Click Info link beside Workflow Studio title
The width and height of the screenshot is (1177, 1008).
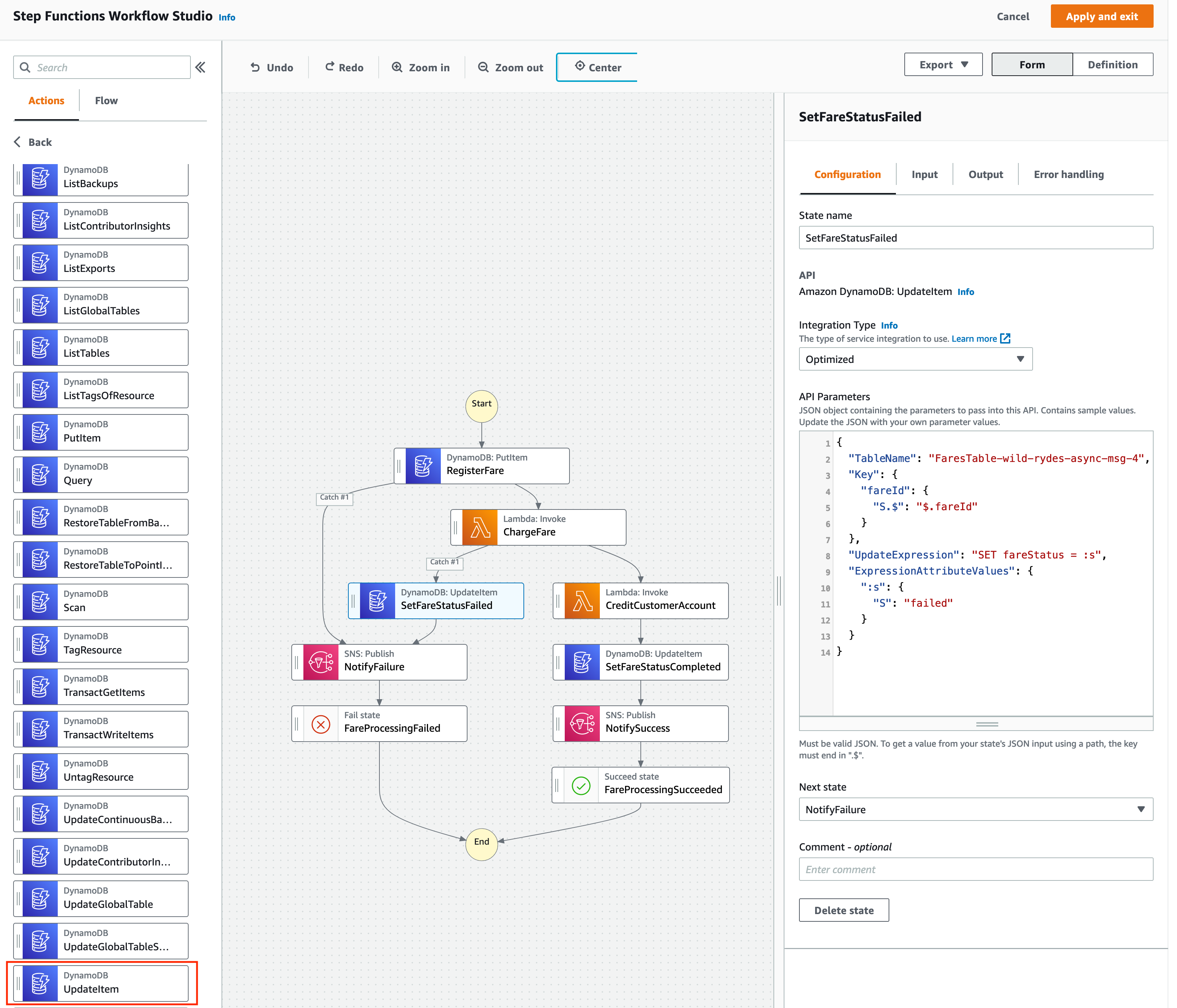point(227,18)
